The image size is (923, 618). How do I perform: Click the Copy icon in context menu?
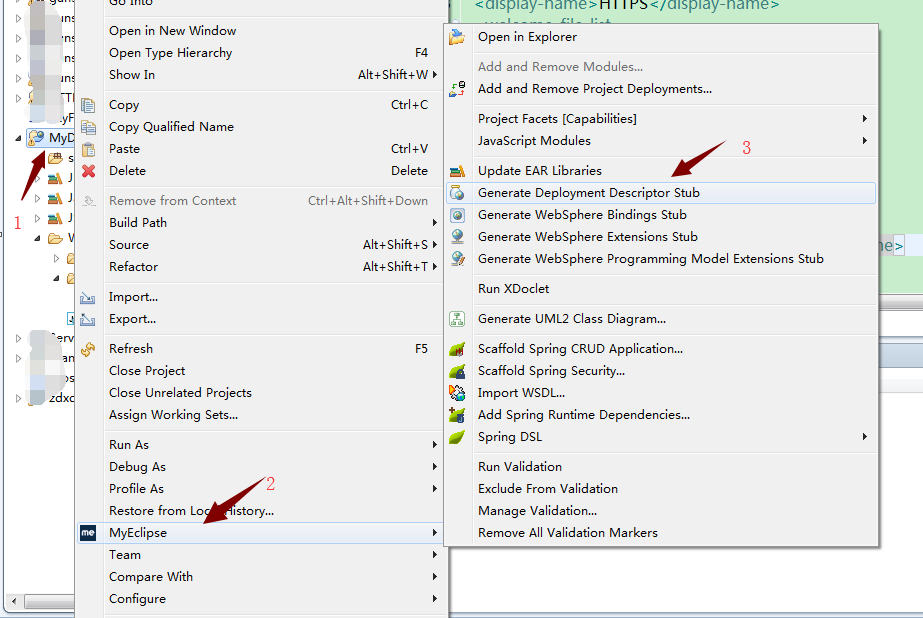[x=88, y=105]
